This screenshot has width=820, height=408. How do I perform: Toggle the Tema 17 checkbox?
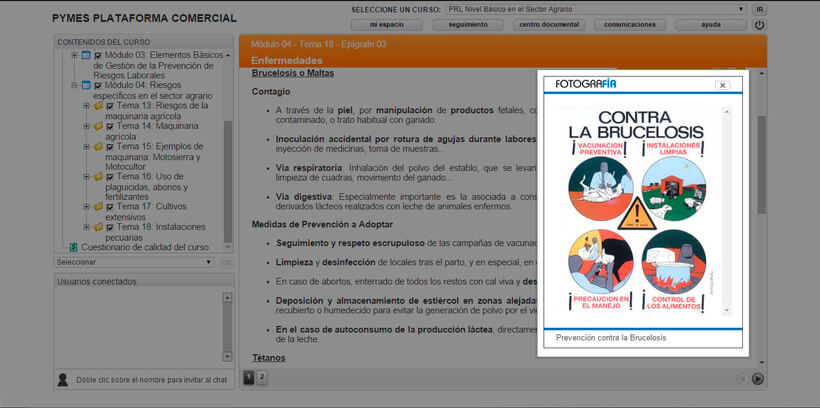[x=110, y=207]
